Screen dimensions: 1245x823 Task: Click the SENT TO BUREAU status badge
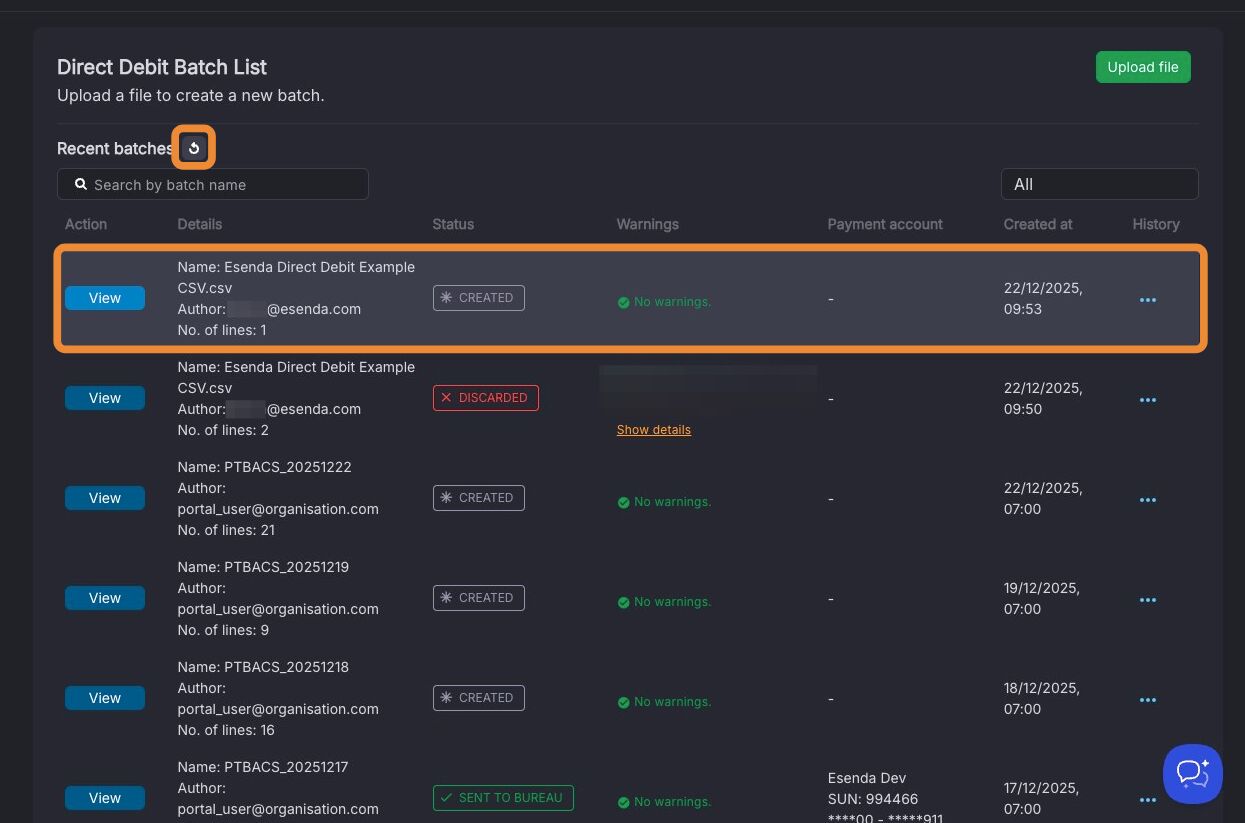(x=503, y=798)
